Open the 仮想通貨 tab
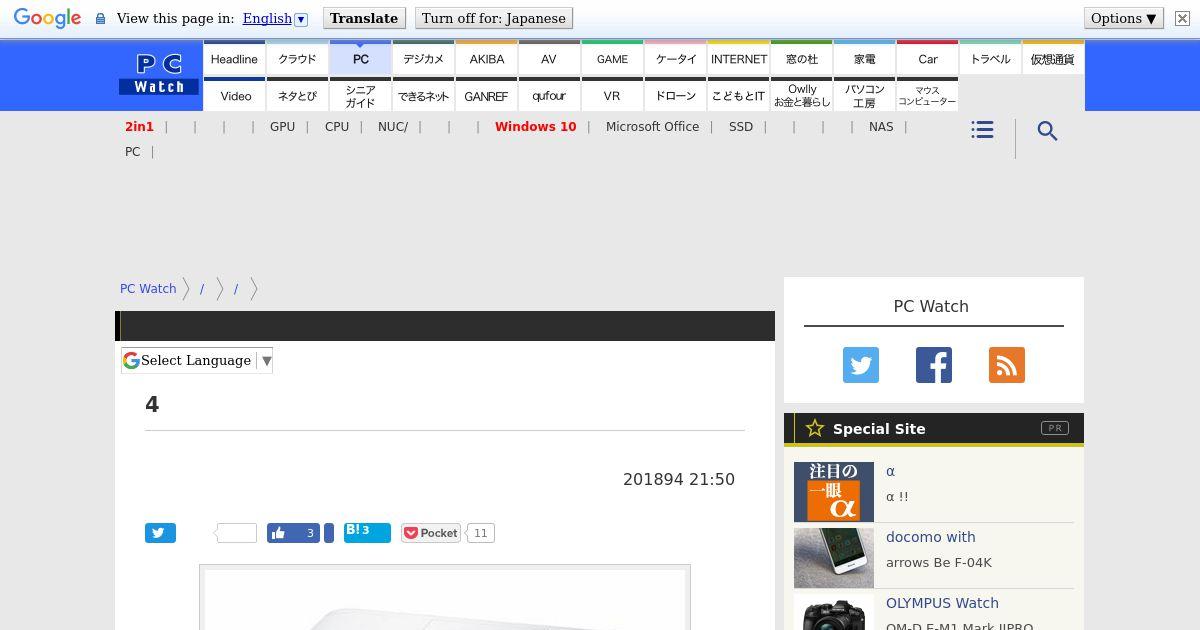The width and height of the screenshot is (1200, 630). tap(1052, 59)
